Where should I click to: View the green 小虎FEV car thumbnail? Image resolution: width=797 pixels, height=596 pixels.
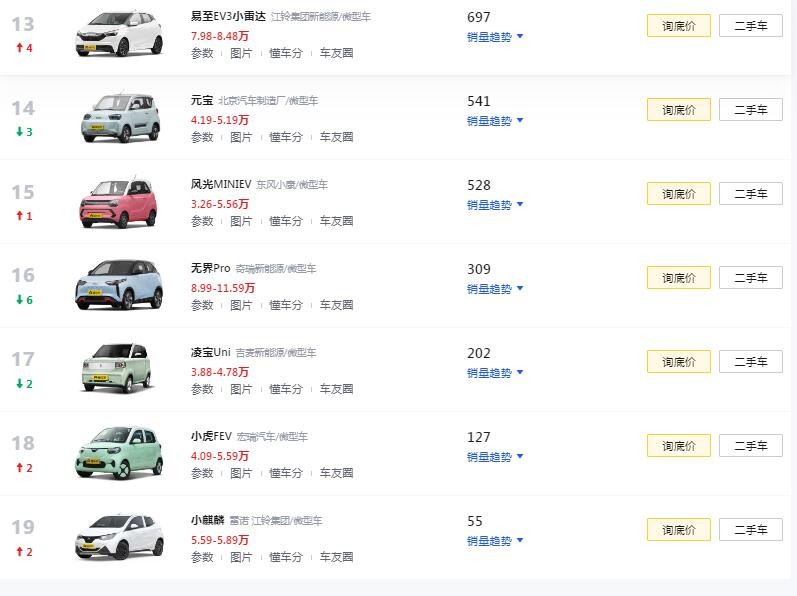click(x=118, y=454)
